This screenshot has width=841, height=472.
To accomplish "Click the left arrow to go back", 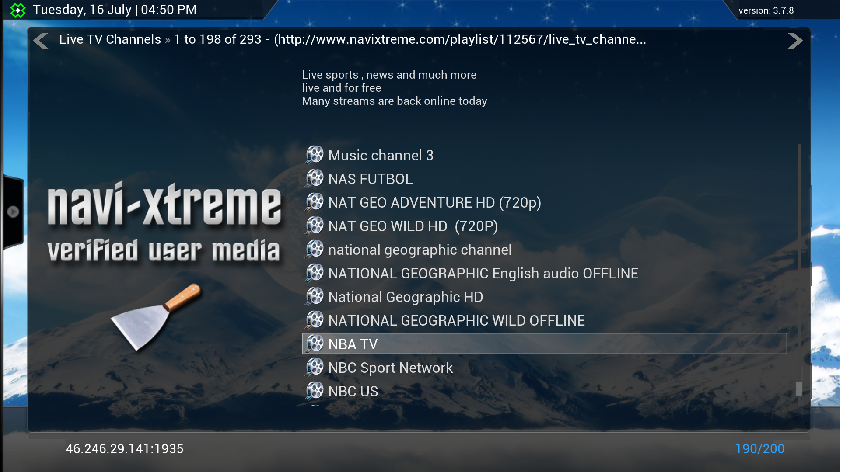I will point(41,41).
